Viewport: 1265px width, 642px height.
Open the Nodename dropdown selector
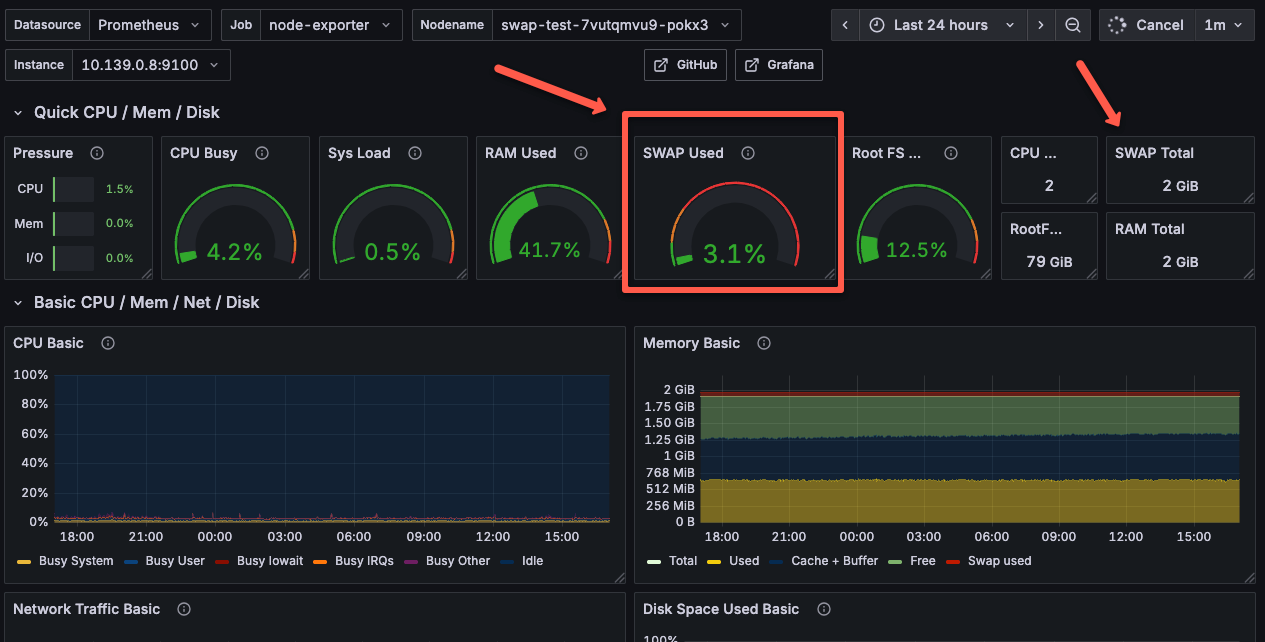[x=616, y=25]
